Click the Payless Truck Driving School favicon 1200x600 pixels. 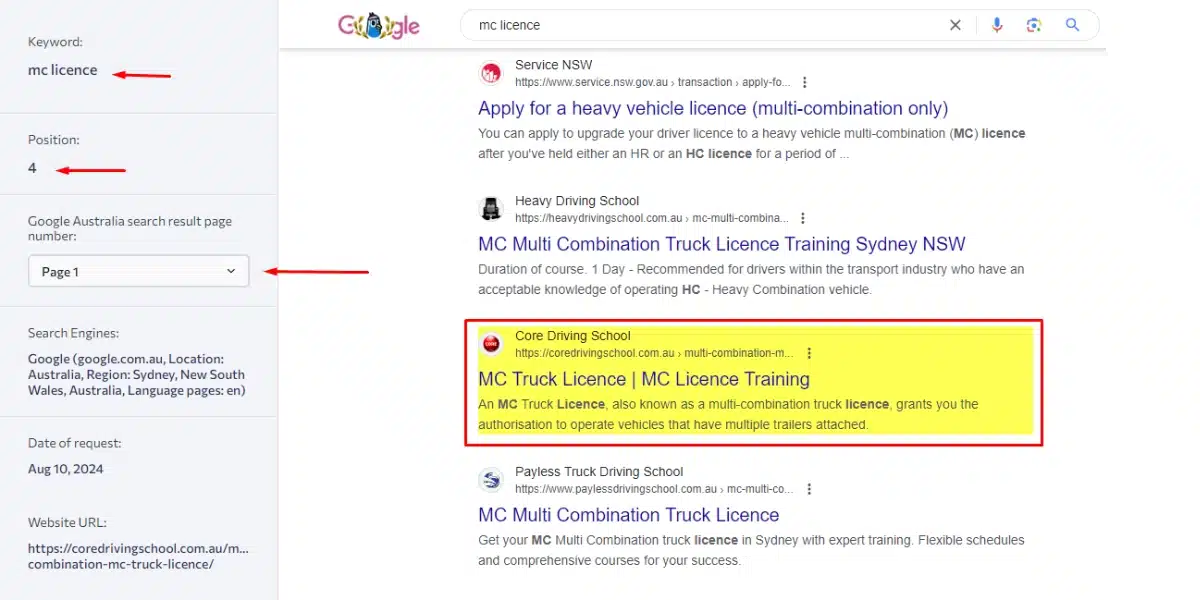[491, 480]
